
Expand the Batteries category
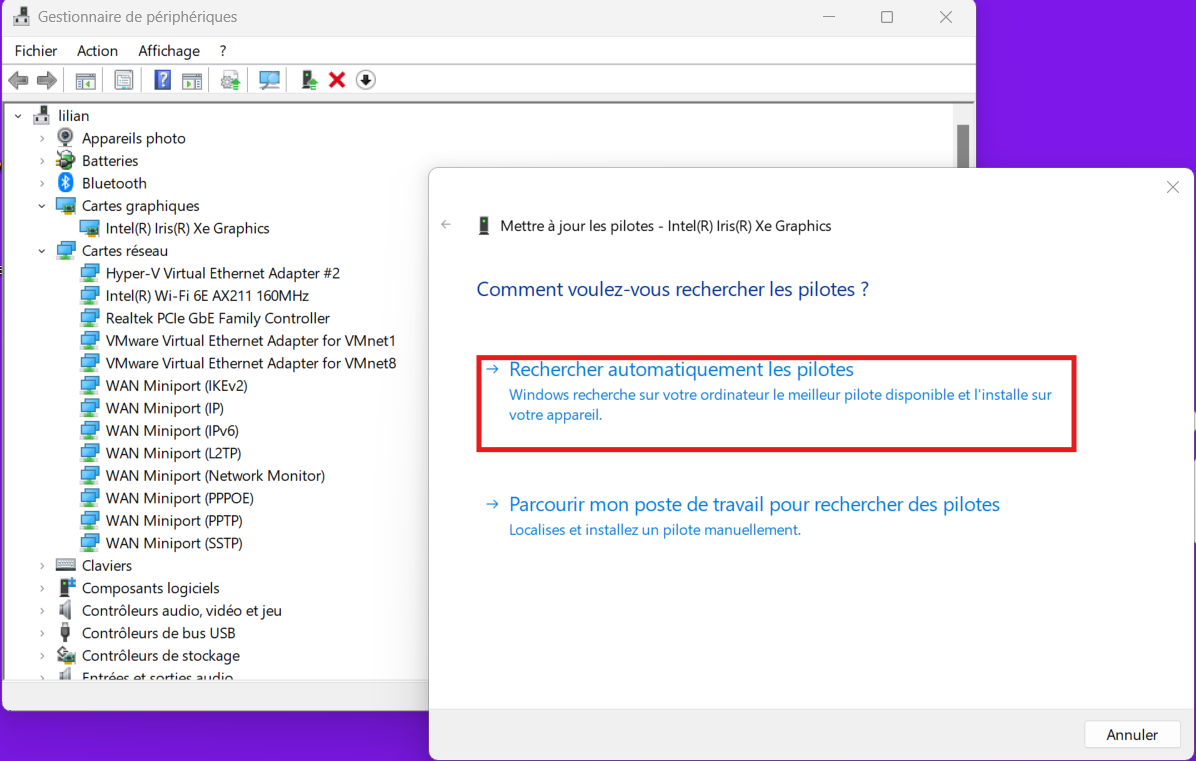coord(42,161)
